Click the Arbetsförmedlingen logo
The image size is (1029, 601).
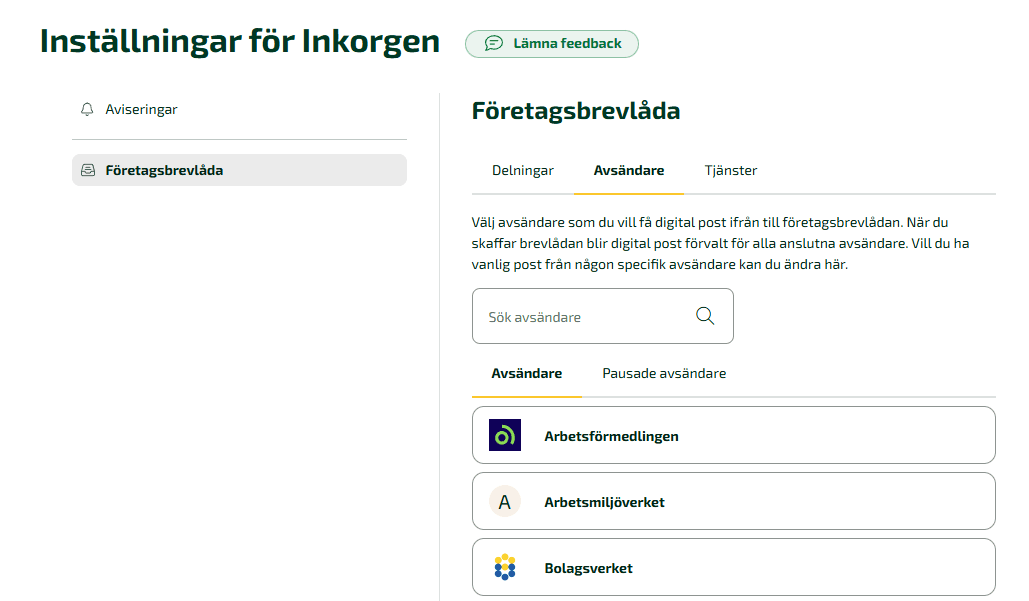coord(505,435)
